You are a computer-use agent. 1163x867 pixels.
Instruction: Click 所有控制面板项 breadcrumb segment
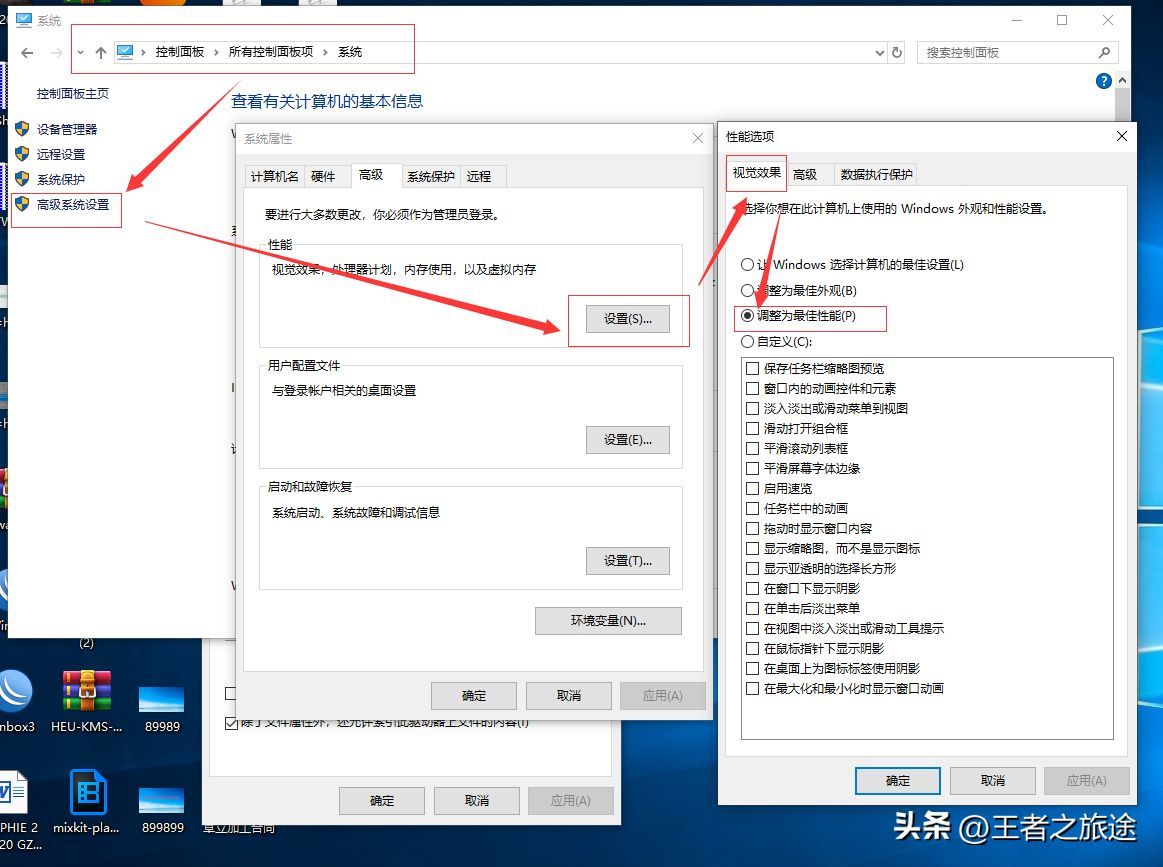pos(271,52)
